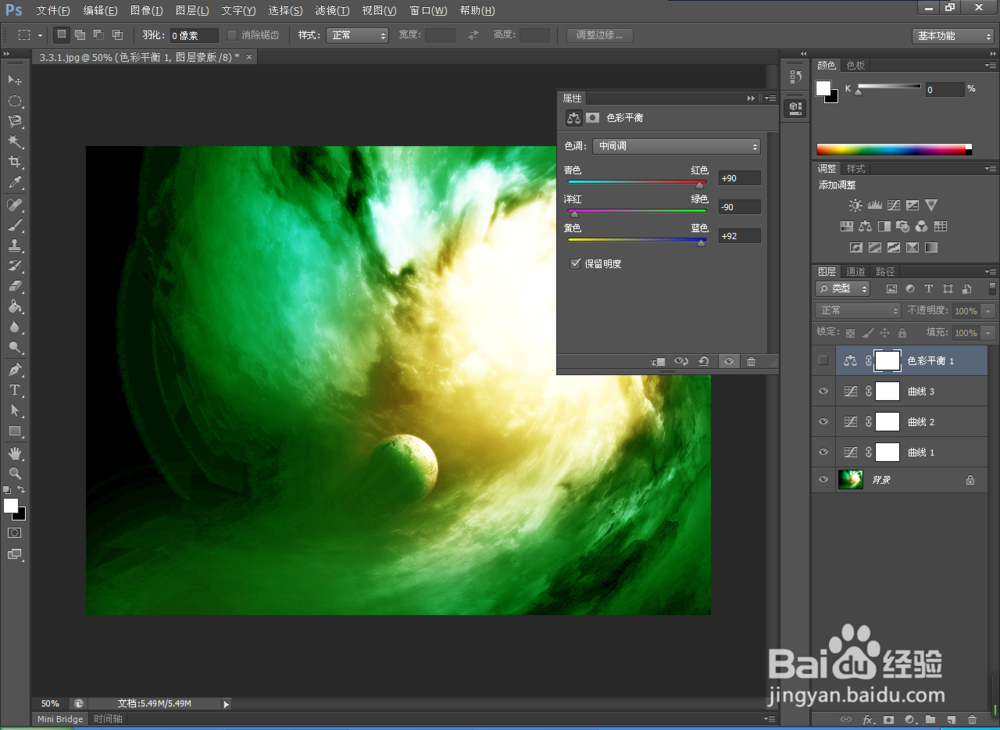This screenshot has height=730, width=1000.
Task: Select the Eyedropper tool
Action: click(x=15, y=182)
